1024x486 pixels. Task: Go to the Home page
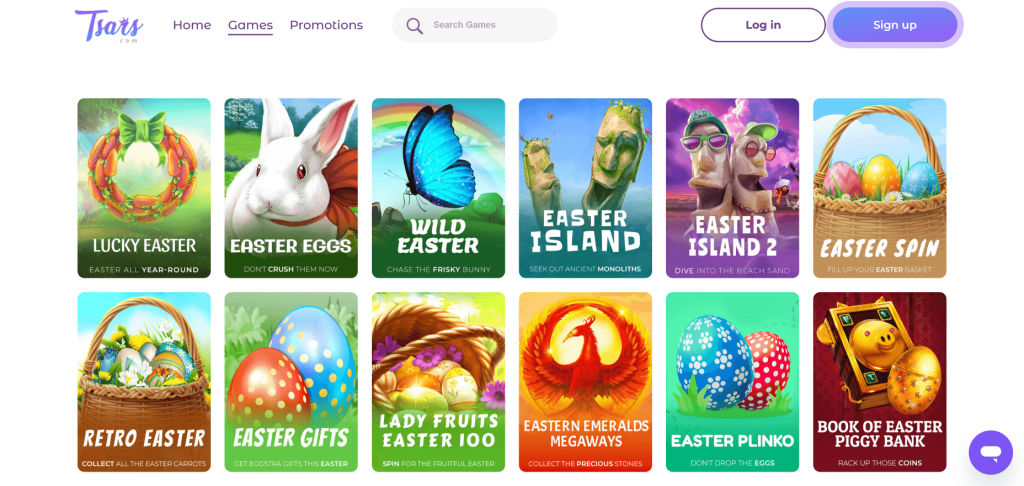coord(192,25)
